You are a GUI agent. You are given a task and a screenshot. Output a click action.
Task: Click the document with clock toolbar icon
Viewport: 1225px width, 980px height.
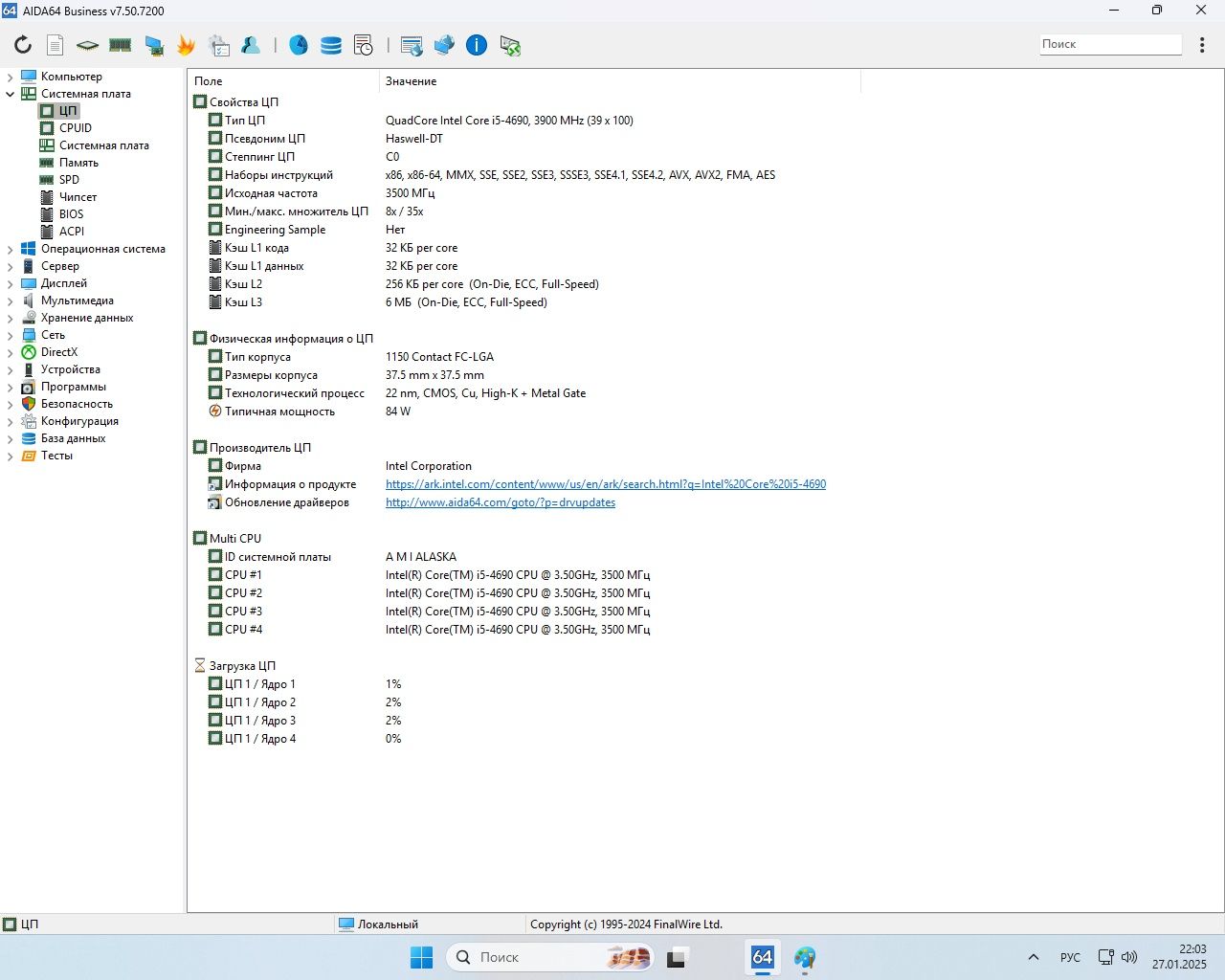[364, 45]
